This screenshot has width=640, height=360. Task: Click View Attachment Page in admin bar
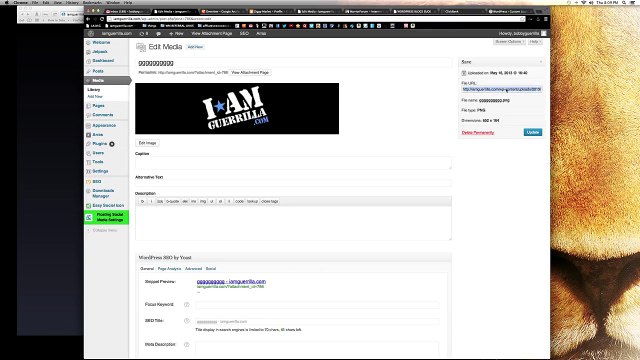coord(212,33)
